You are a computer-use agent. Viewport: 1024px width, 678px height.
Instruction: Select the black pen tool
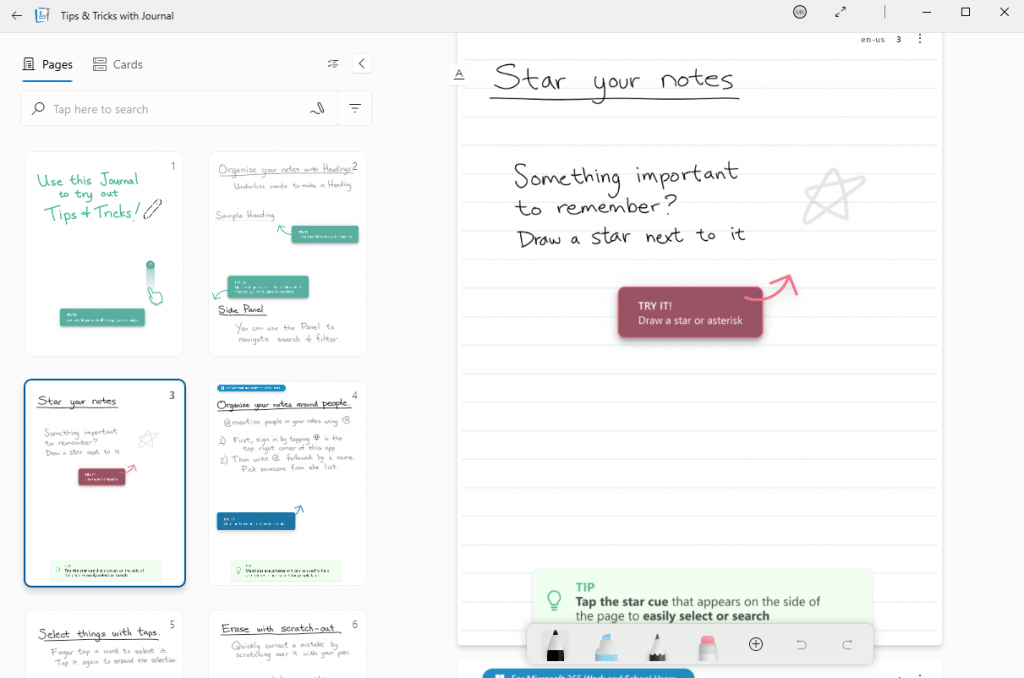[x=554, y=645]
